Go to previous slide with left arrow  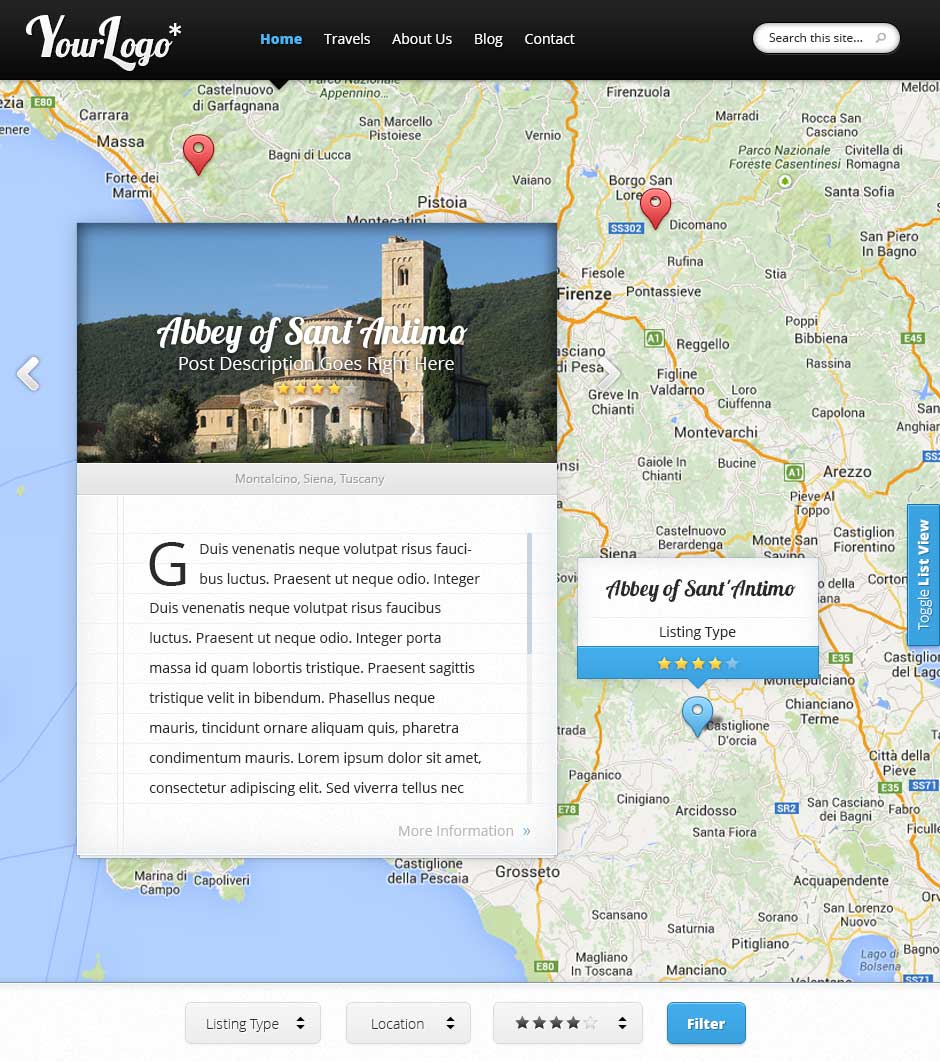[x=28, y=373]
